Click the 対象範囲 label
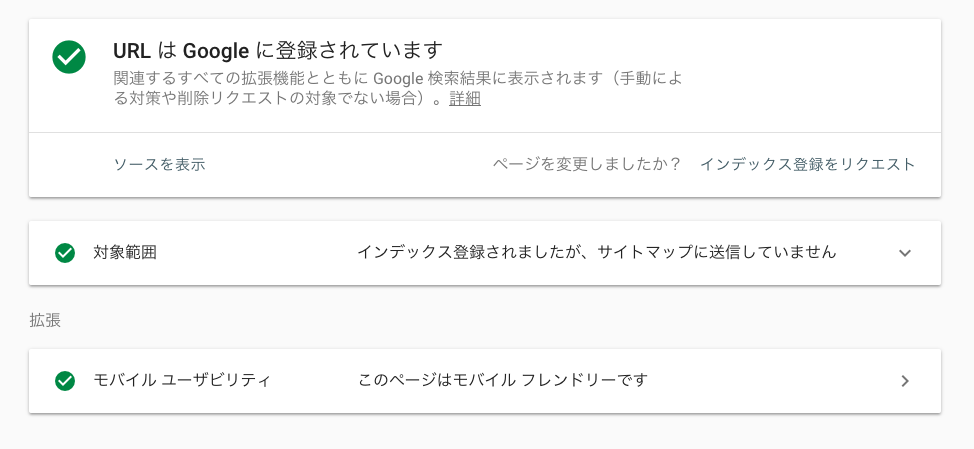Image resolution: width=974 pixels, height=449 pixels. point(125,253)
